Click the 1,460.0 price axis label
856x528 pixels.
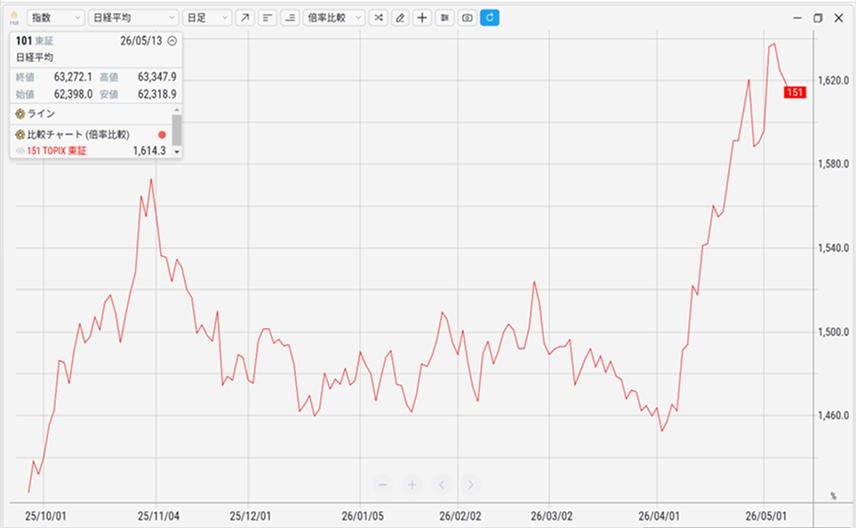click(x=833, y=416)
